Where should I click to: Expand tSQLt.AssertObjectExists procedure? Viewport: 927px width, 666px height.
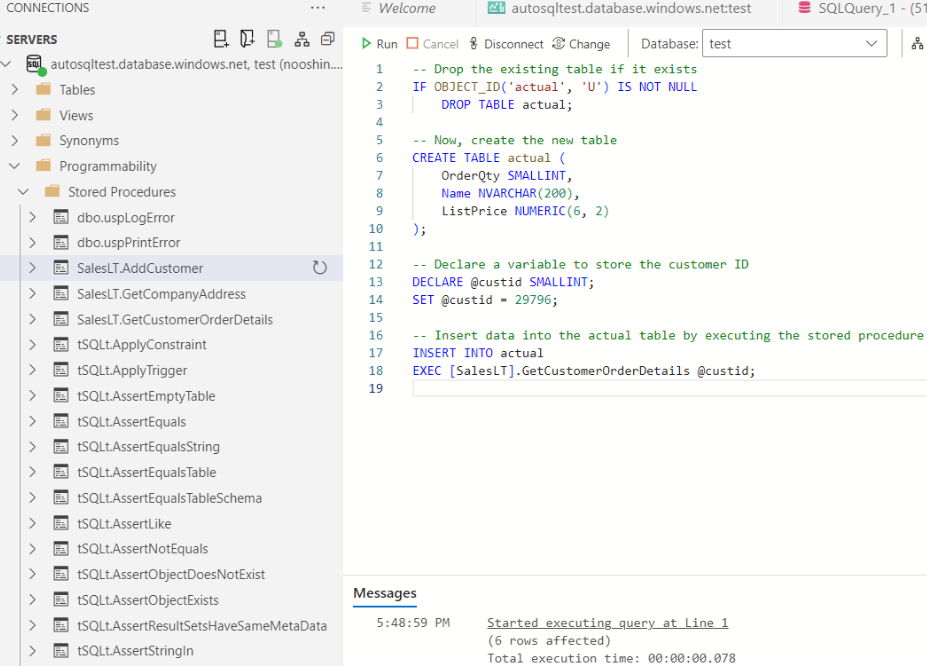33,600
